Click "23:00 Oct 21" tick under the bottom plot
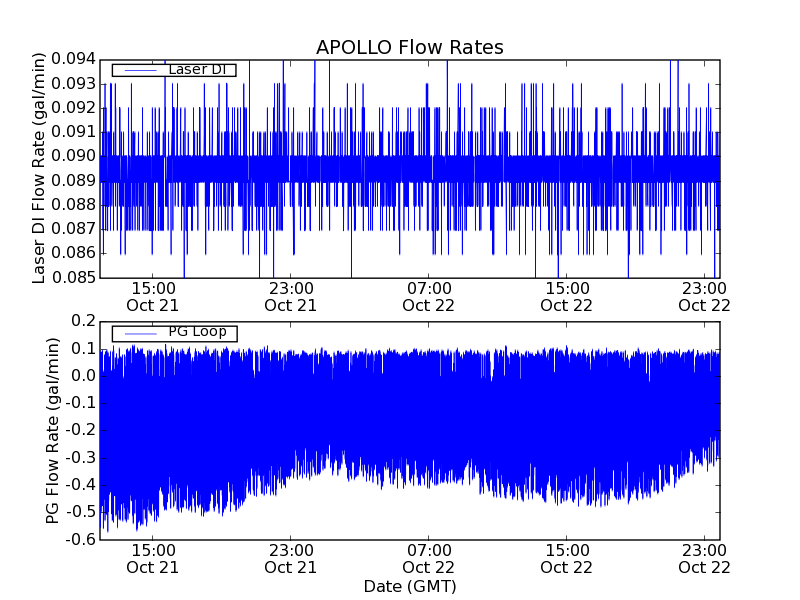Viewport: 800px width, 600px height. click(x=290, y=558)
